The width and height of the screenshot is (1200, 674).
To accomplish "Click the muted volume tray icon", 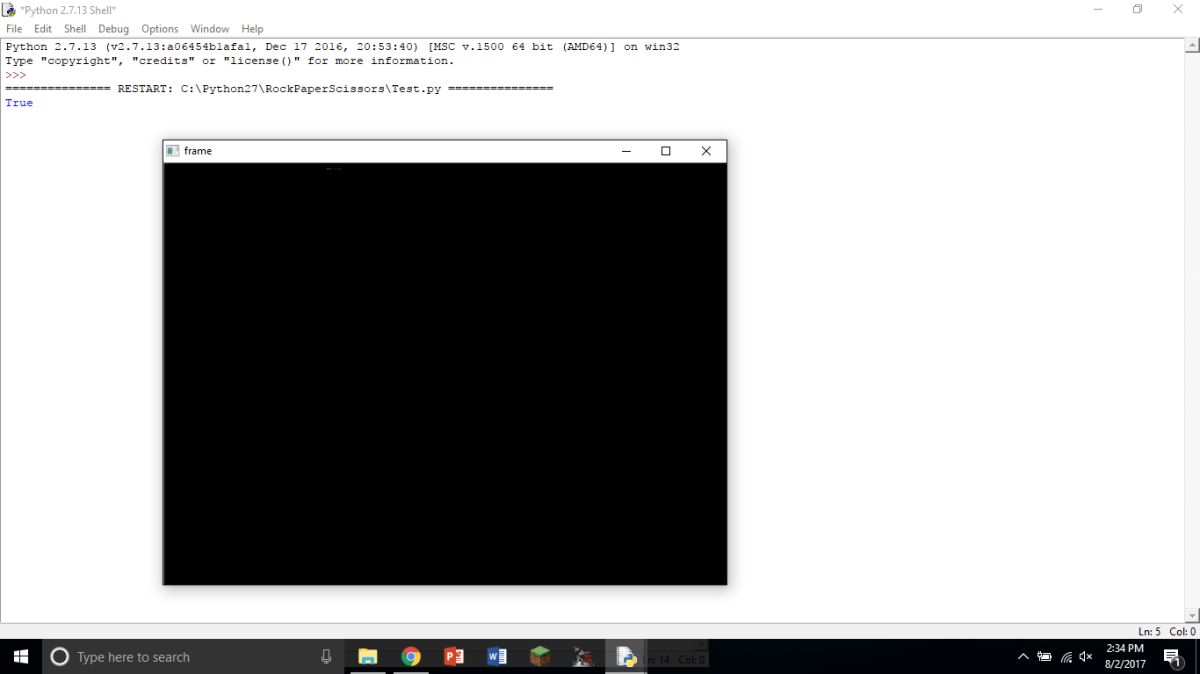I will (x=1086, y=657).
